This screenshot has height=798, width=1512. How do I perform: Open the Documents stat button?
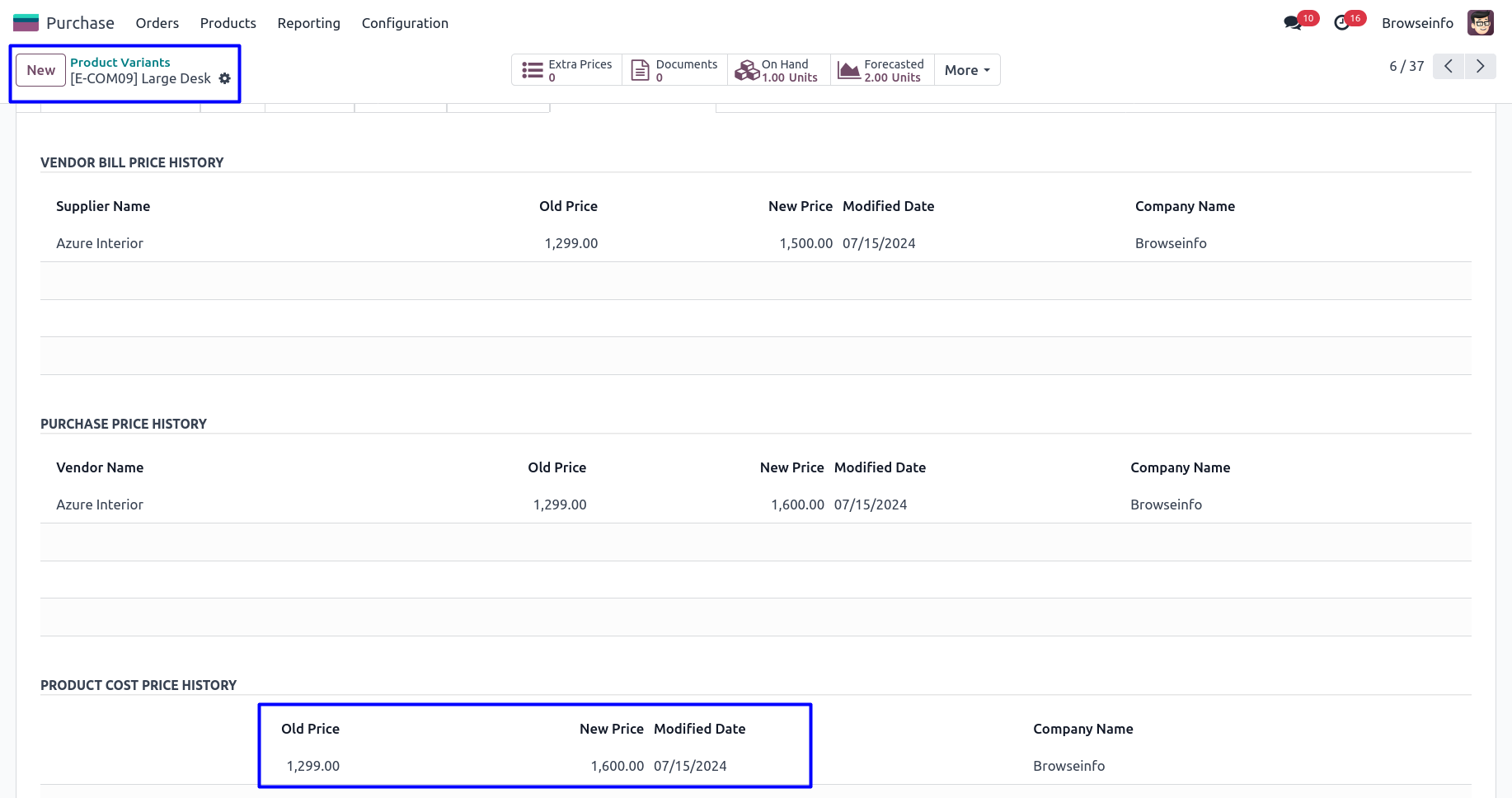tap(674, 70)
